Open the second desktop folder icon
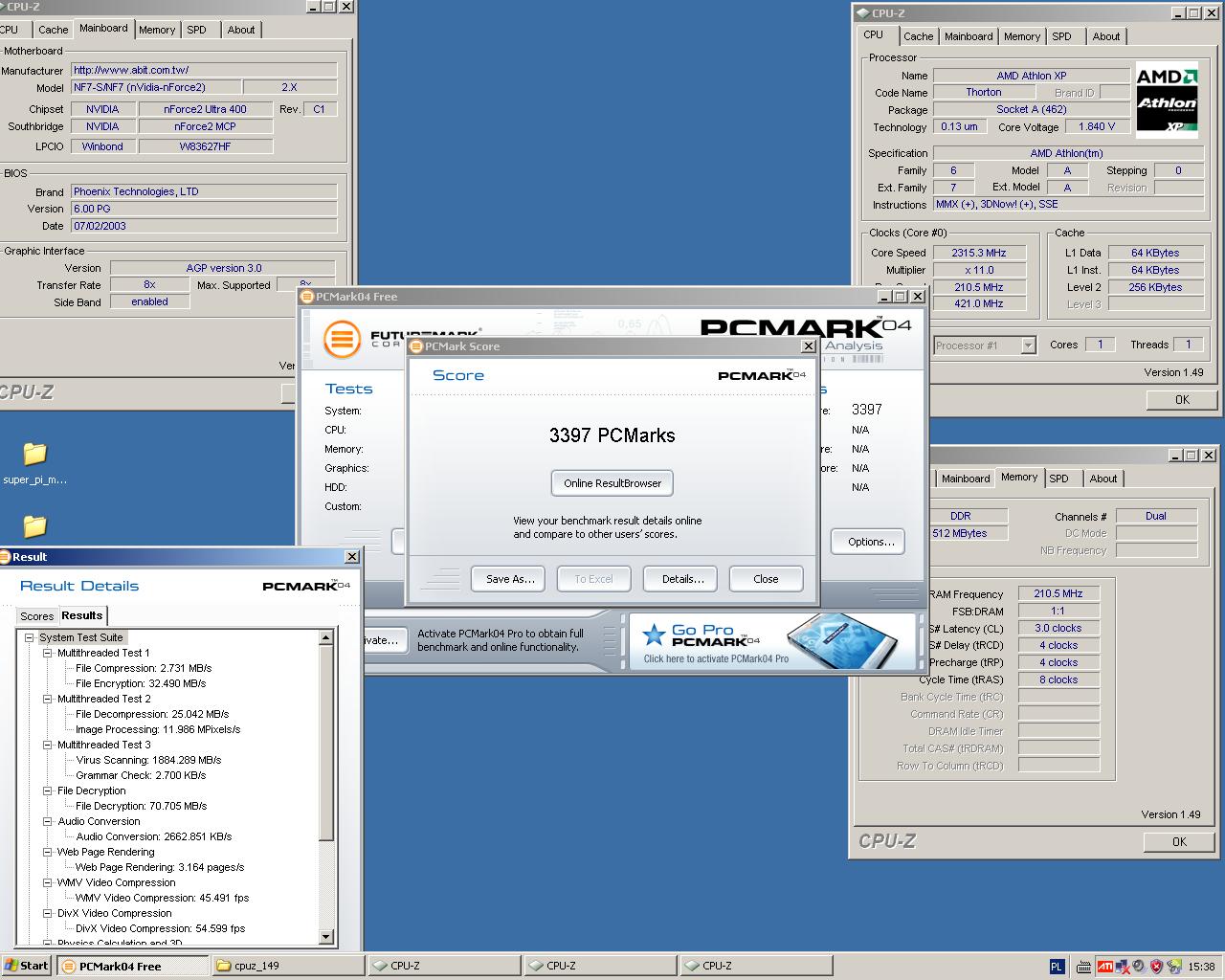Viewport: 1225px width, 980px height. click(x=34, y=526)
